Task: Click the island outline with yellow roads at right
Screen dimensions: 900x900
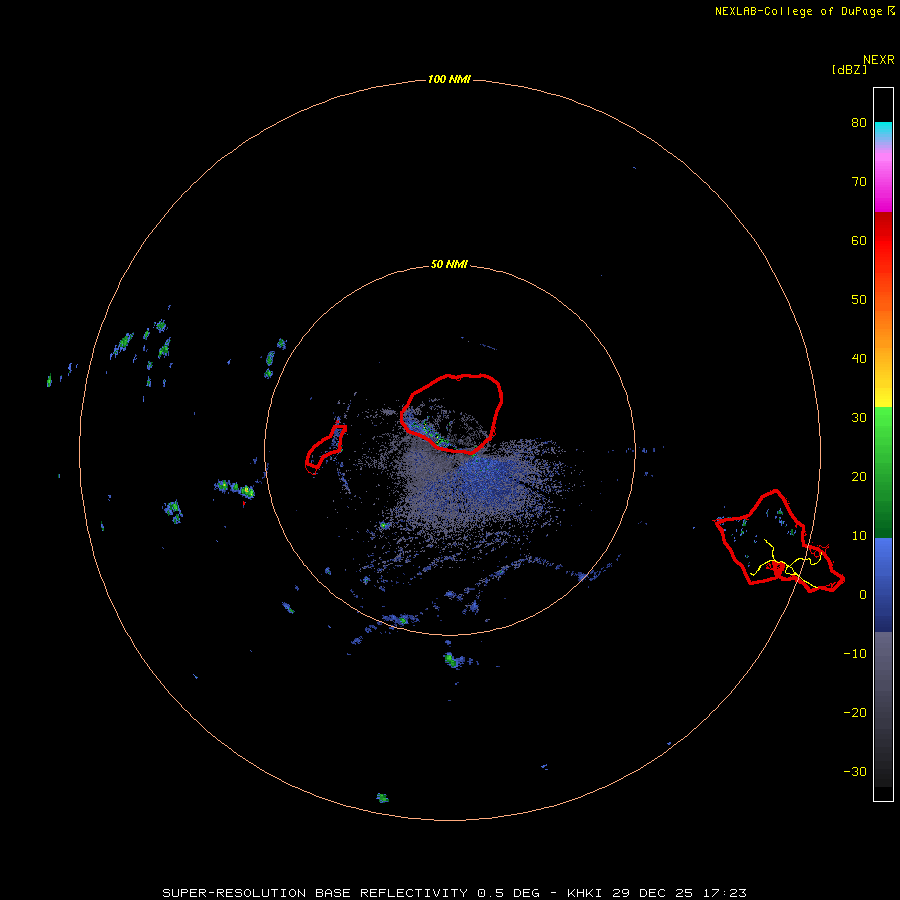Action: 779,541
